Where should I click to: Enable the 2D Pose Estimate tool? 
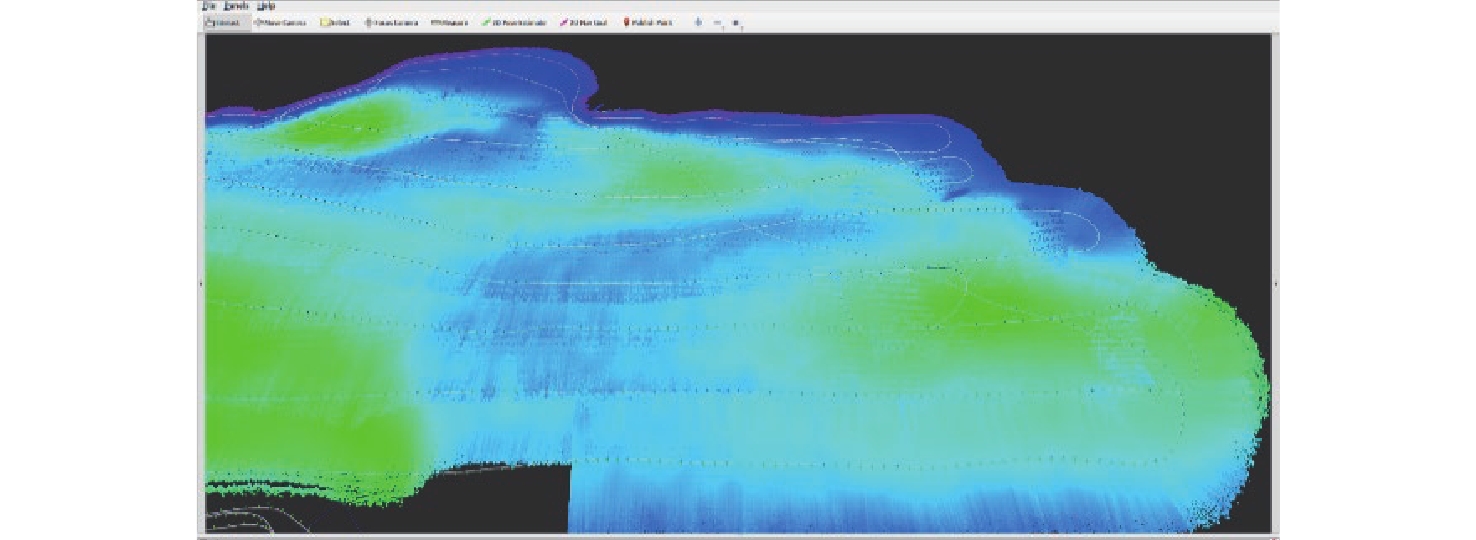coord(513,22)
